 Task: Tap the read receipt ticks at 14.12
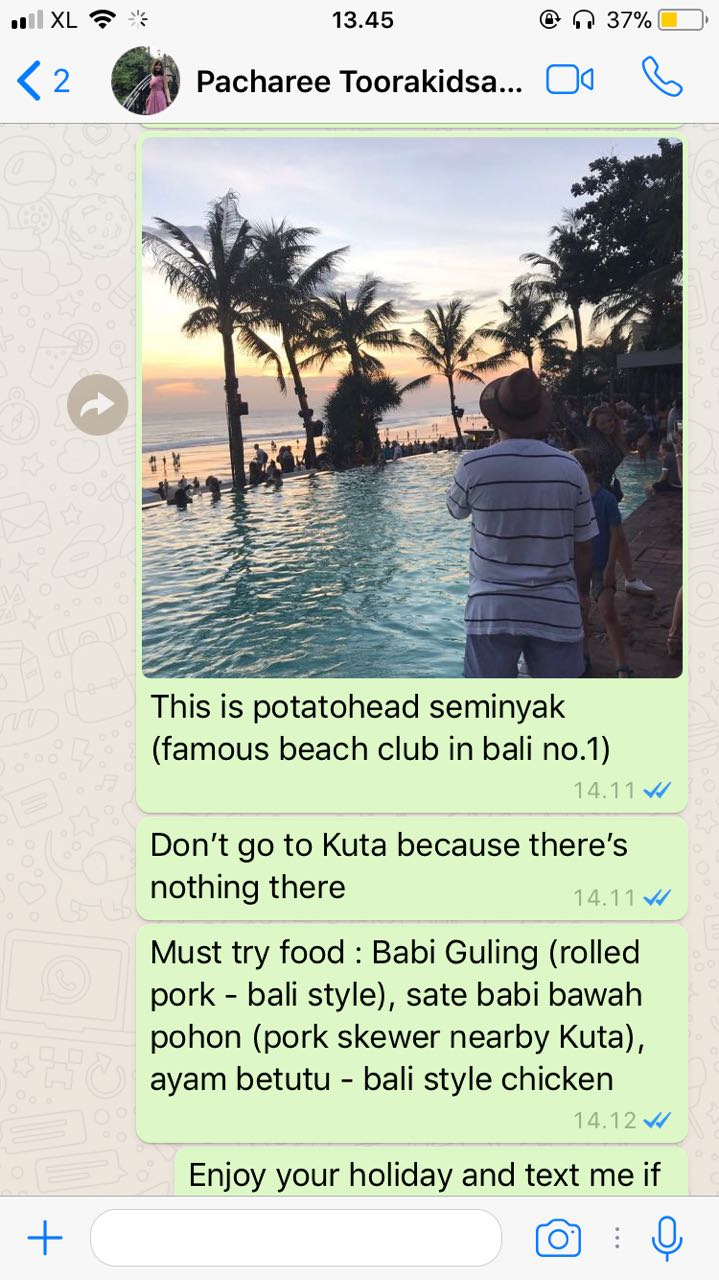coord(657,1120)
